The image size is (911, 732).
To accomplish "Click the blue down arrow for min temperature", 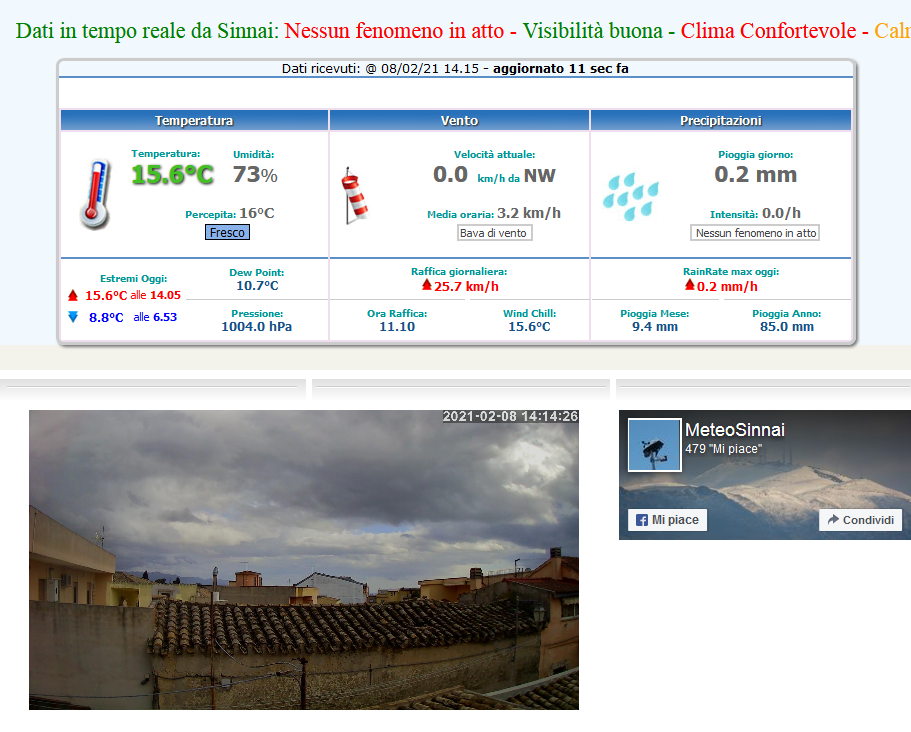I will click(72, 317).
